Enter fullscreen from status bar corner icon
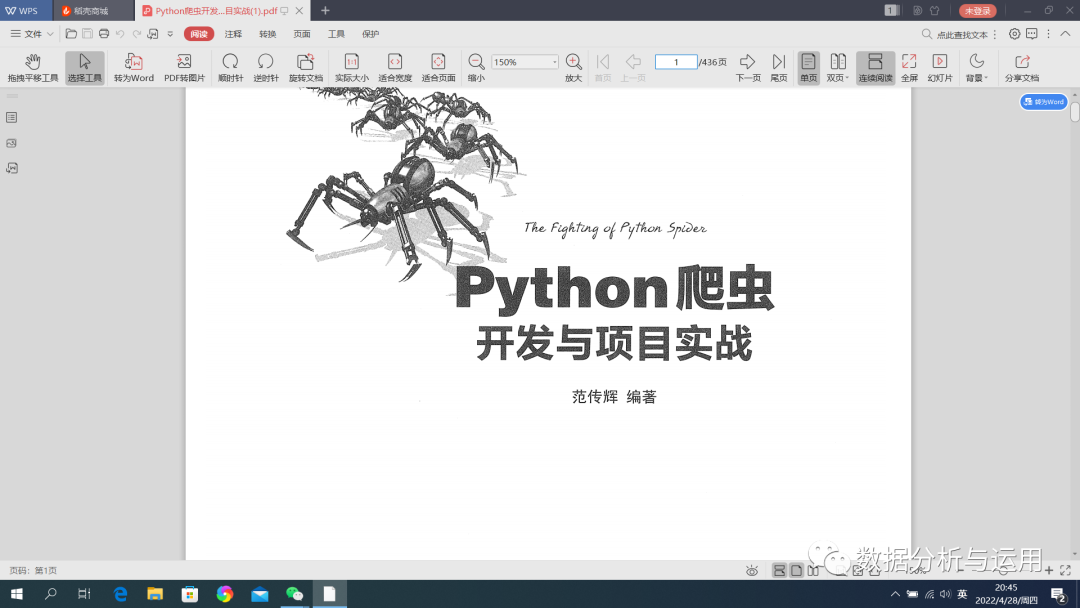Screen dimensions: 1080x608 click(x=1066, y=570)
